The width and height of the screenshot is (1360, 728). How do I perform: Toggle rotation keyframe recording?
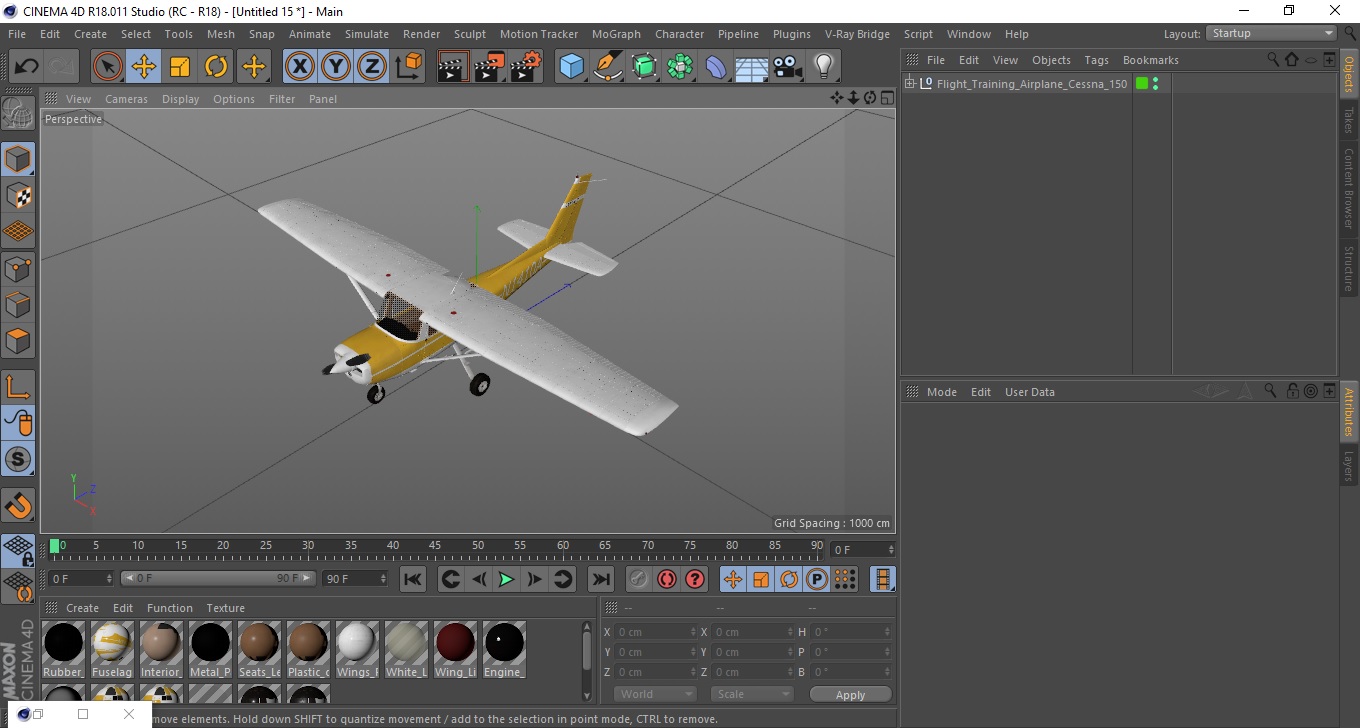789,579
